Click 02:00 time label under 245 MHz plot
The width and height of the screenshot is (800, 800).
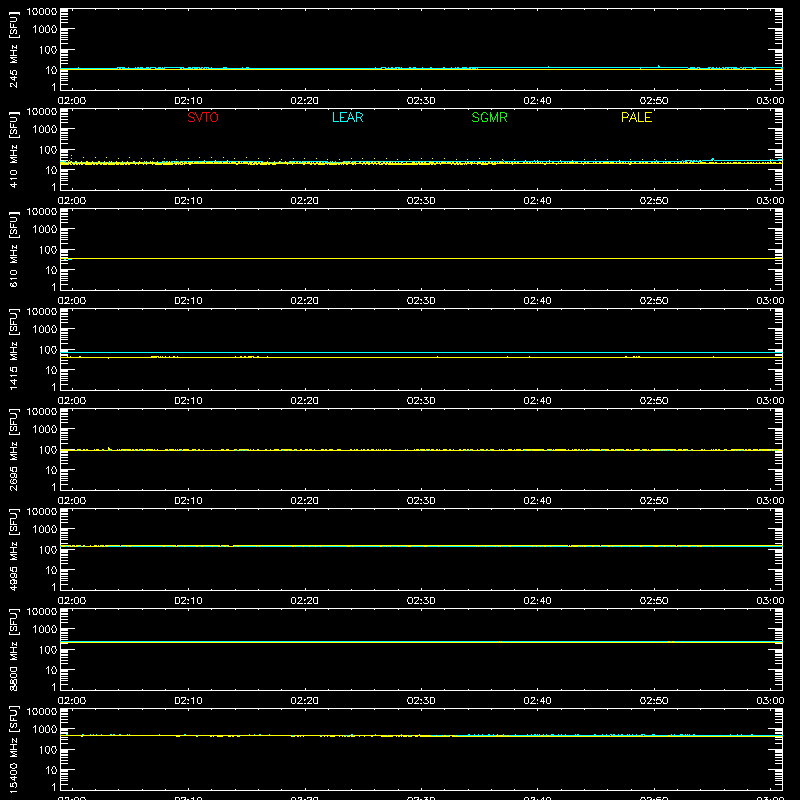click(72, 101)
